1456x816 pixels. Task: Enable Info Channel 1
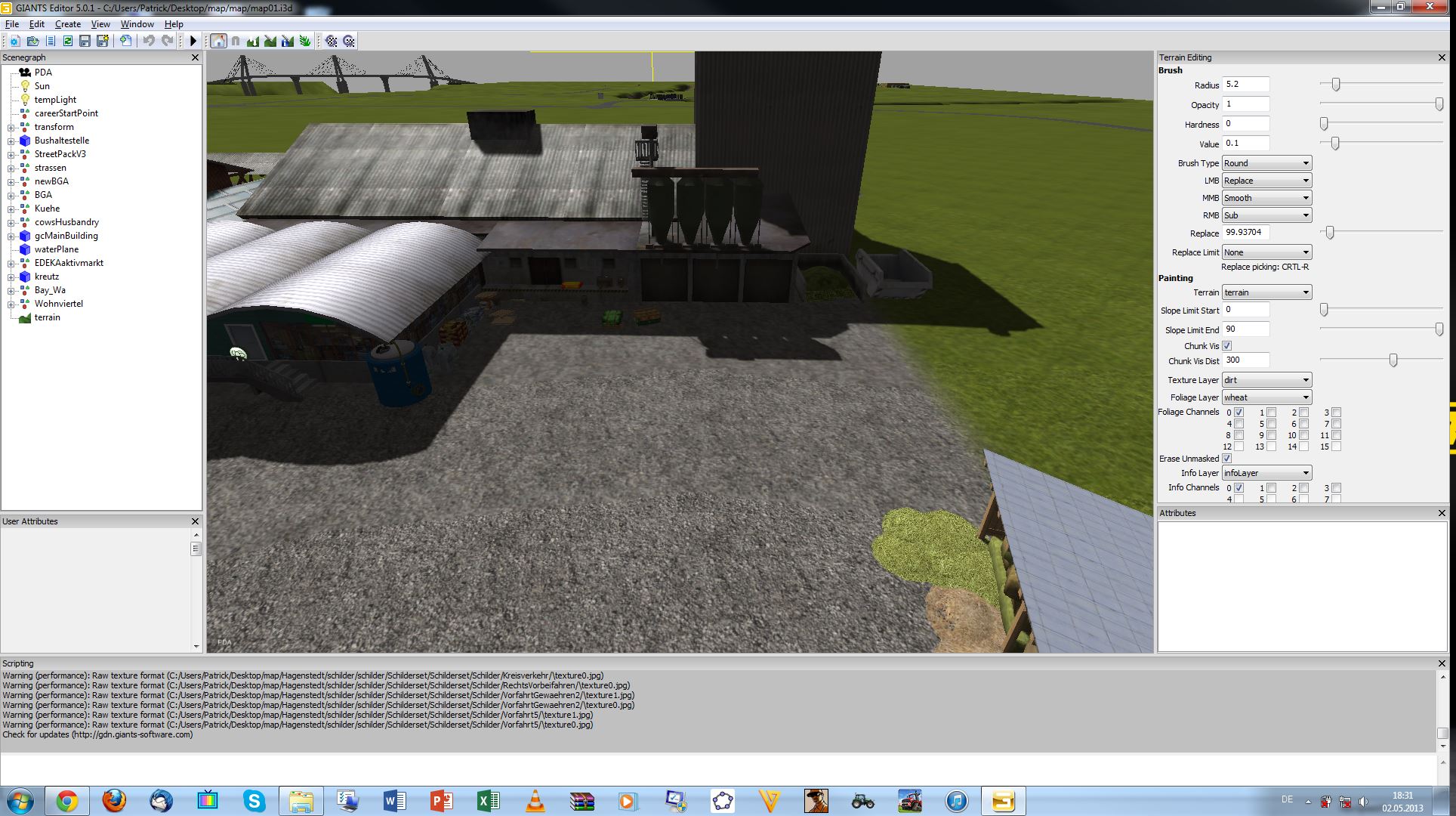[x=1271, y=488]
